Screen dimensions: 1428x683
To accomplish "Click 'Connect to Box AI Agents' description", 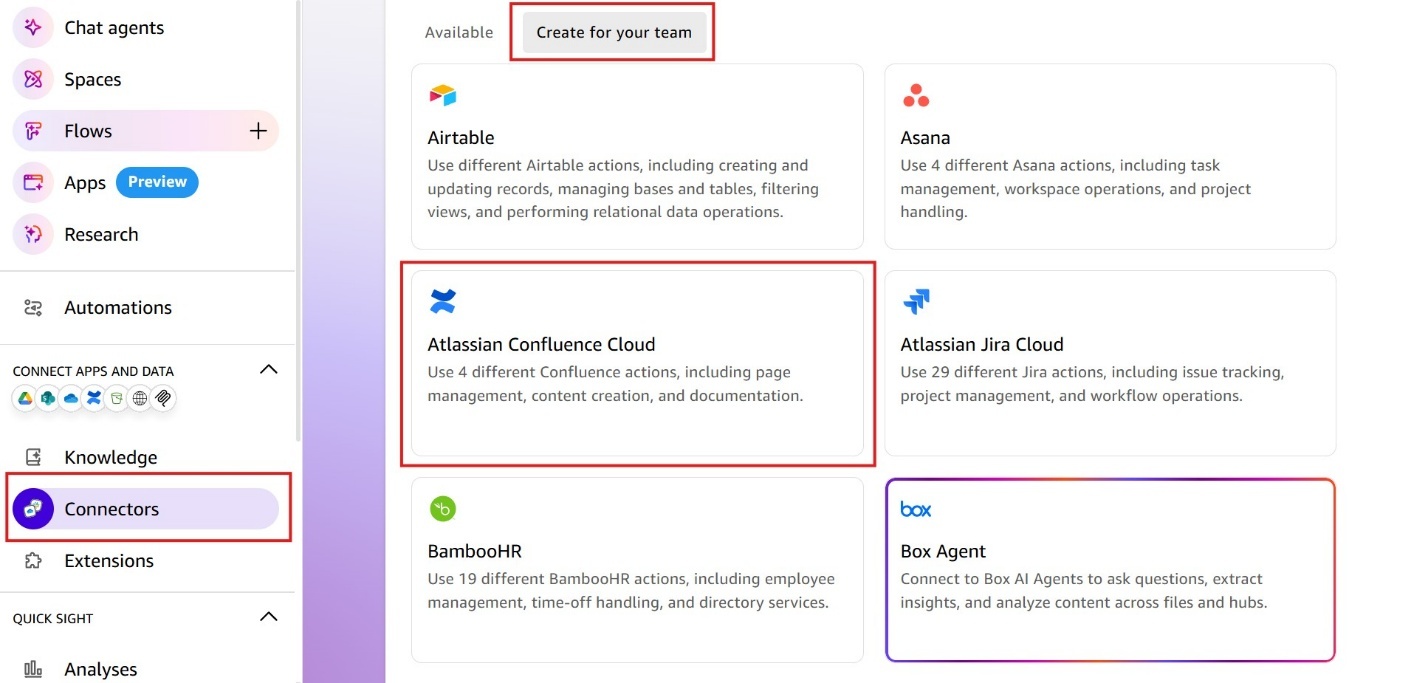I will point(1084,591).
